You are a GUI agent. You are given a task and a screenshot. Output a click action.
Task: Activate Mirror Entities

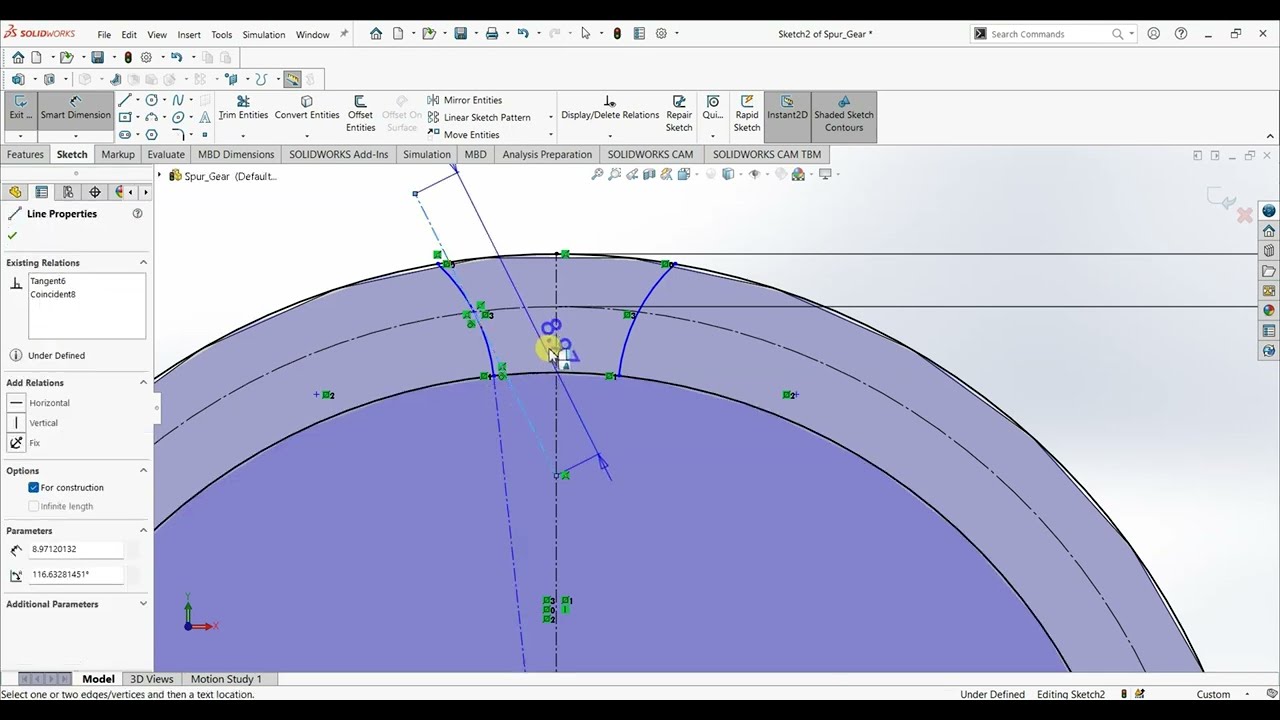click(464, 100)
